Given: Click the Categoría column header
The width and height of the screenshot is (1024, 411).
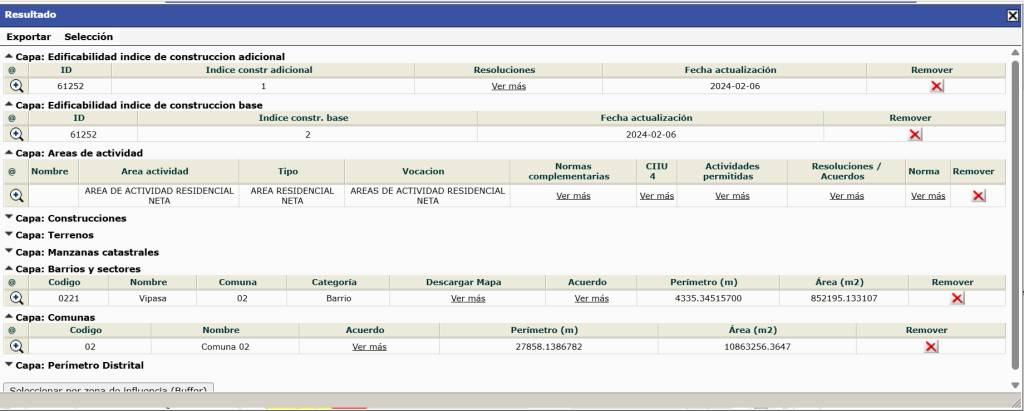Looking at the screenshot, I should click(338, 282).
